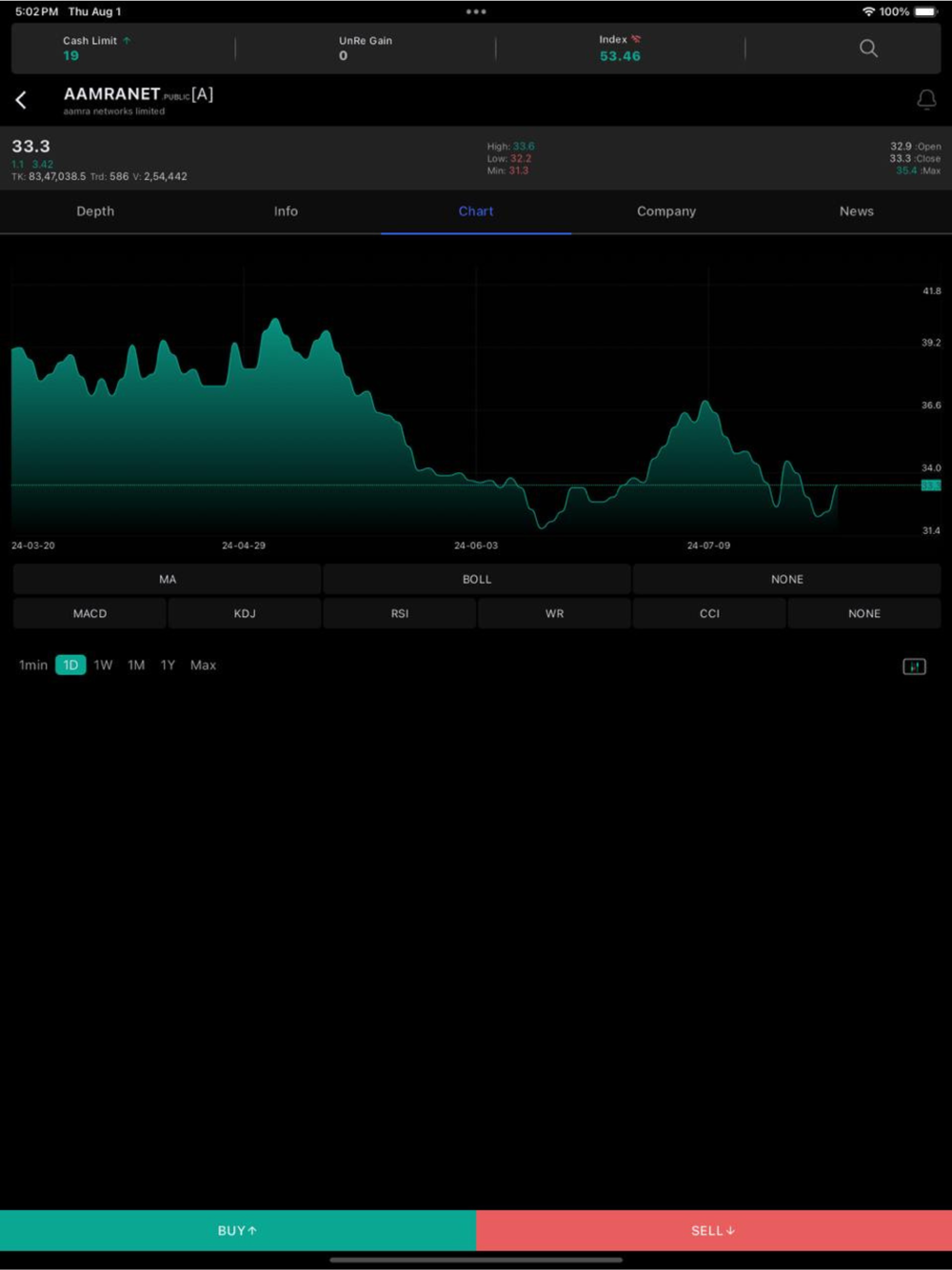Image resolution: width=952 pixels, height=1270 pixels.
Task: Switch to the Depth tab
Action: pos(95,211)
